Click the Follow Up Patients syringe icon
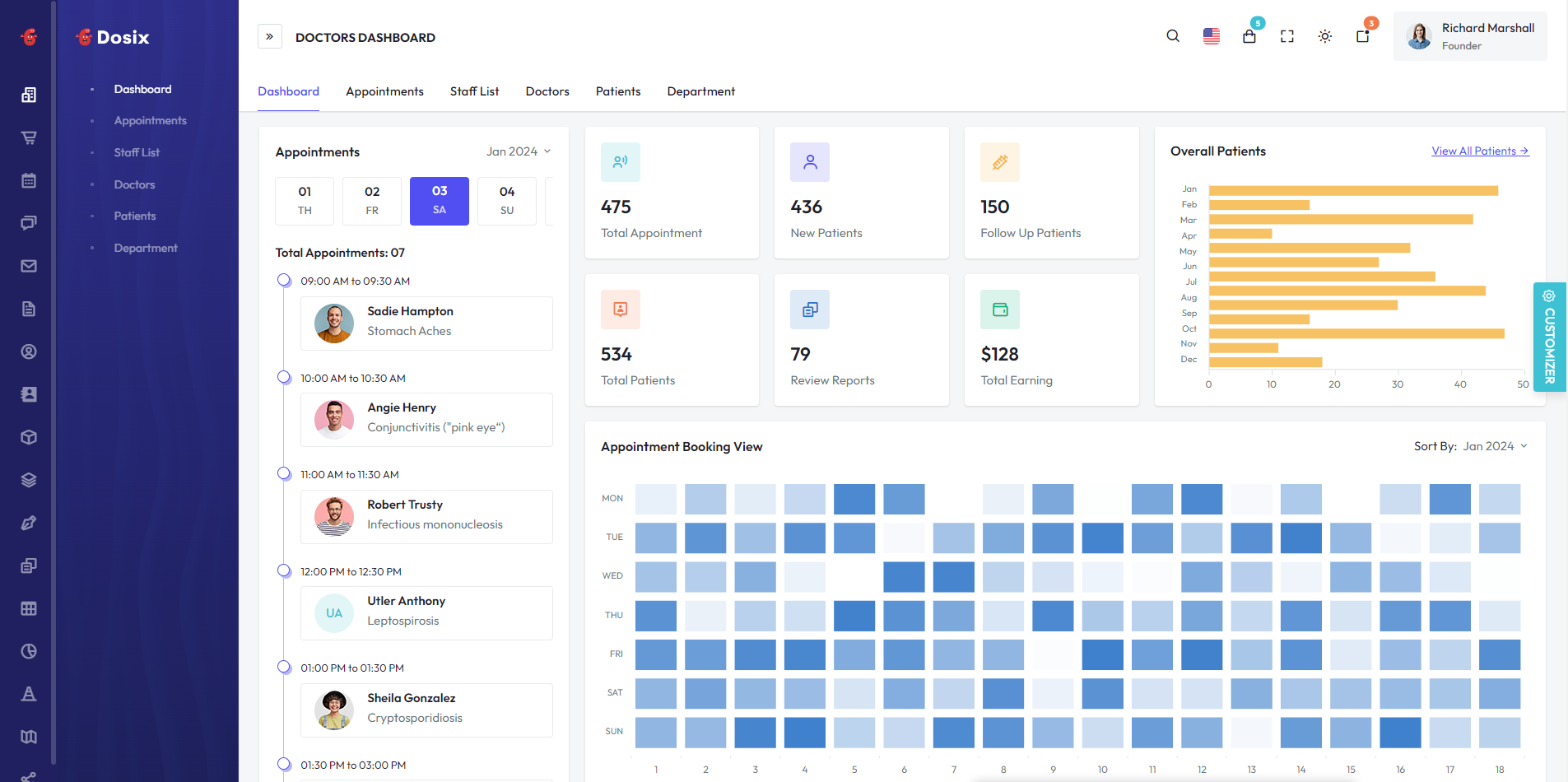Image resolution: width=1568 pixels, height=782 pixels. pyautogui.click(x=1000, y=162)
